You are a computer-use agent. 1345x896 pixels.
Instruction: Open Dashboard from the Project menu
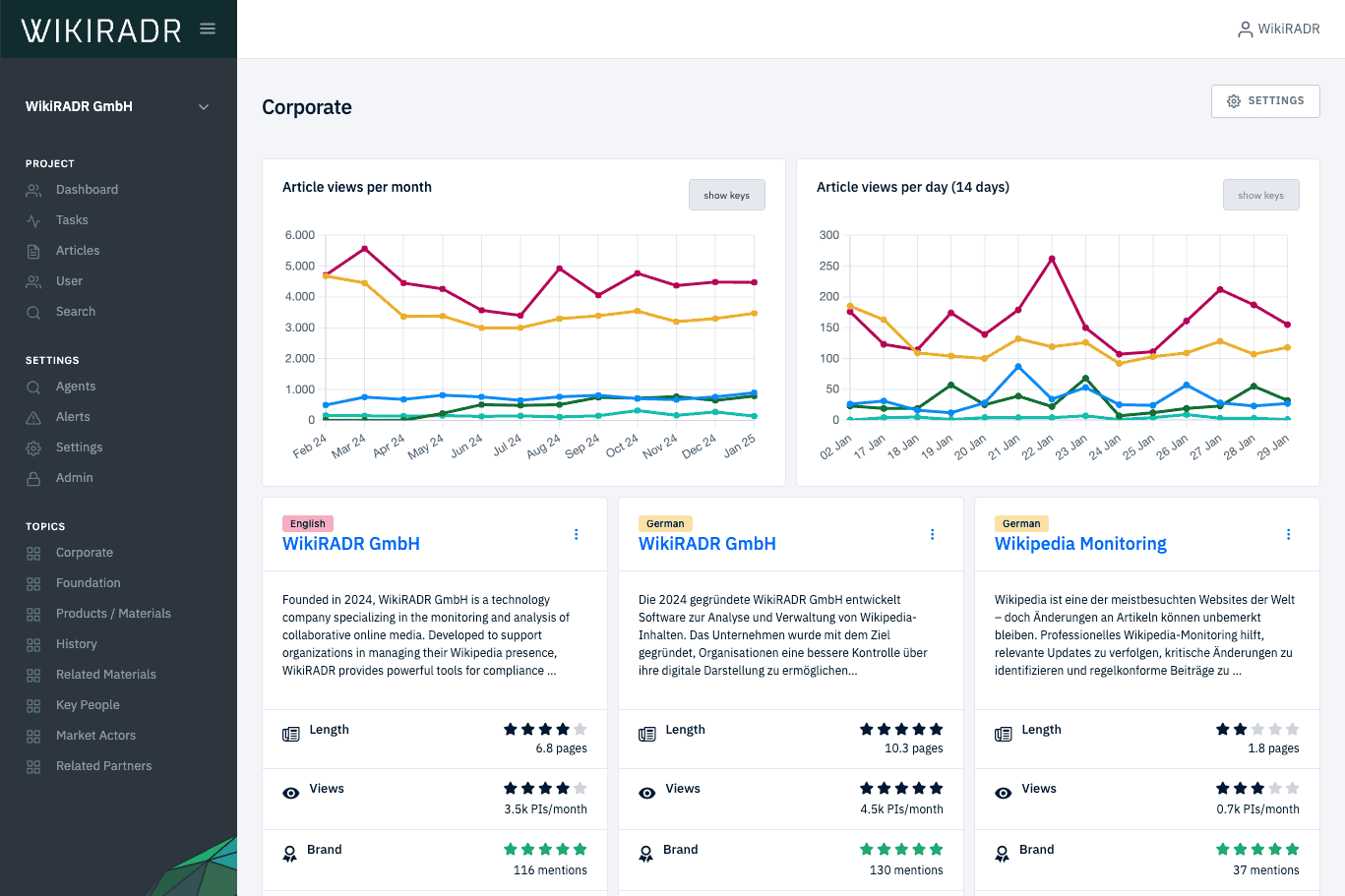87,190
